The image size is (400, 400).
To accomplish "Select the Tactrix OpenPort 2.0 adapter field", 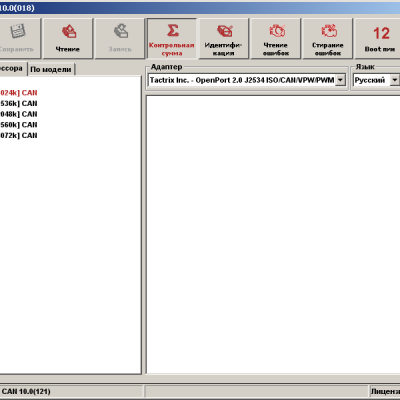I will 242,80.
